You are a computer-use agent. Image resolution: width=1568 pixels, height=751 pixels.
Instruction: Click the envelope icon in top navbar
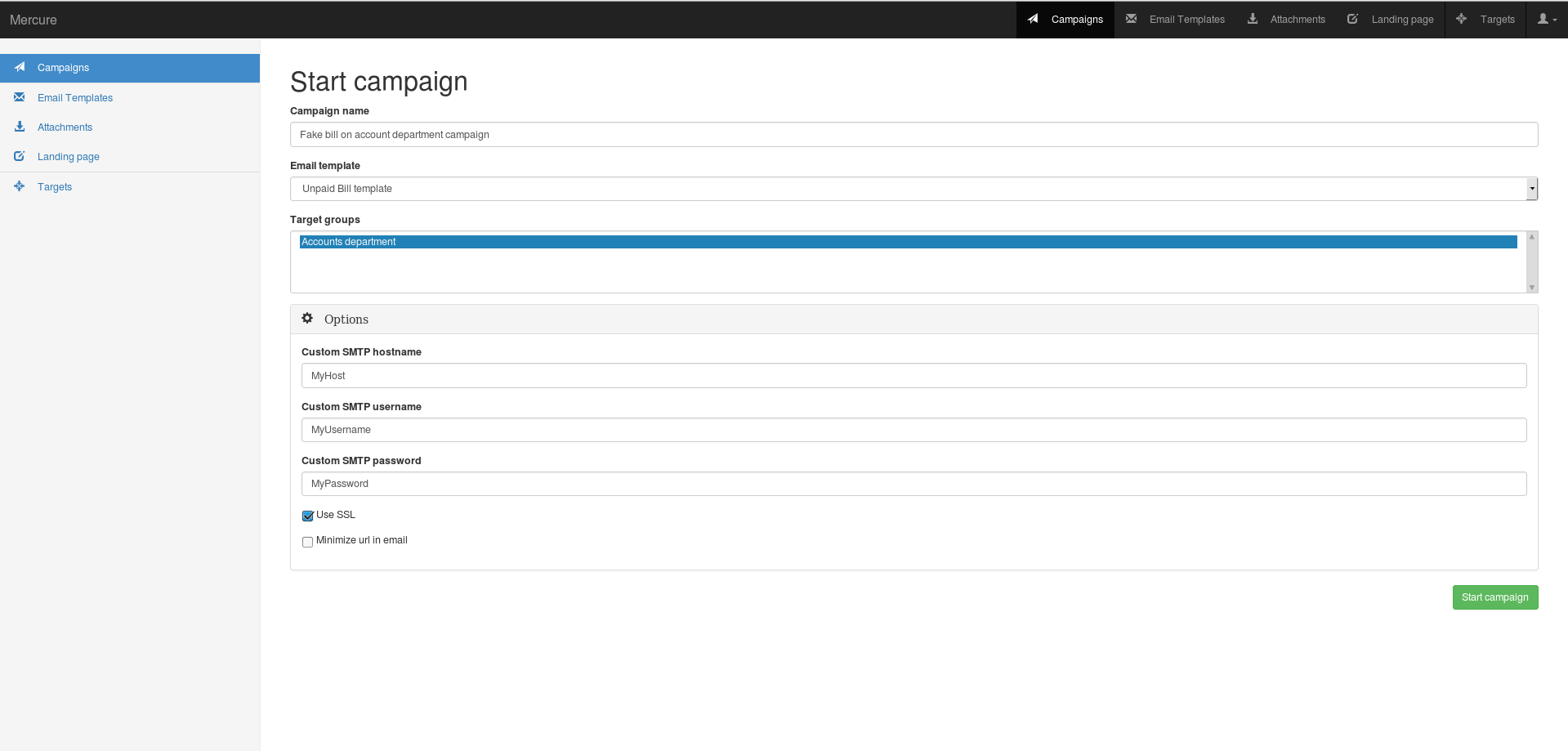[1131, 19]
